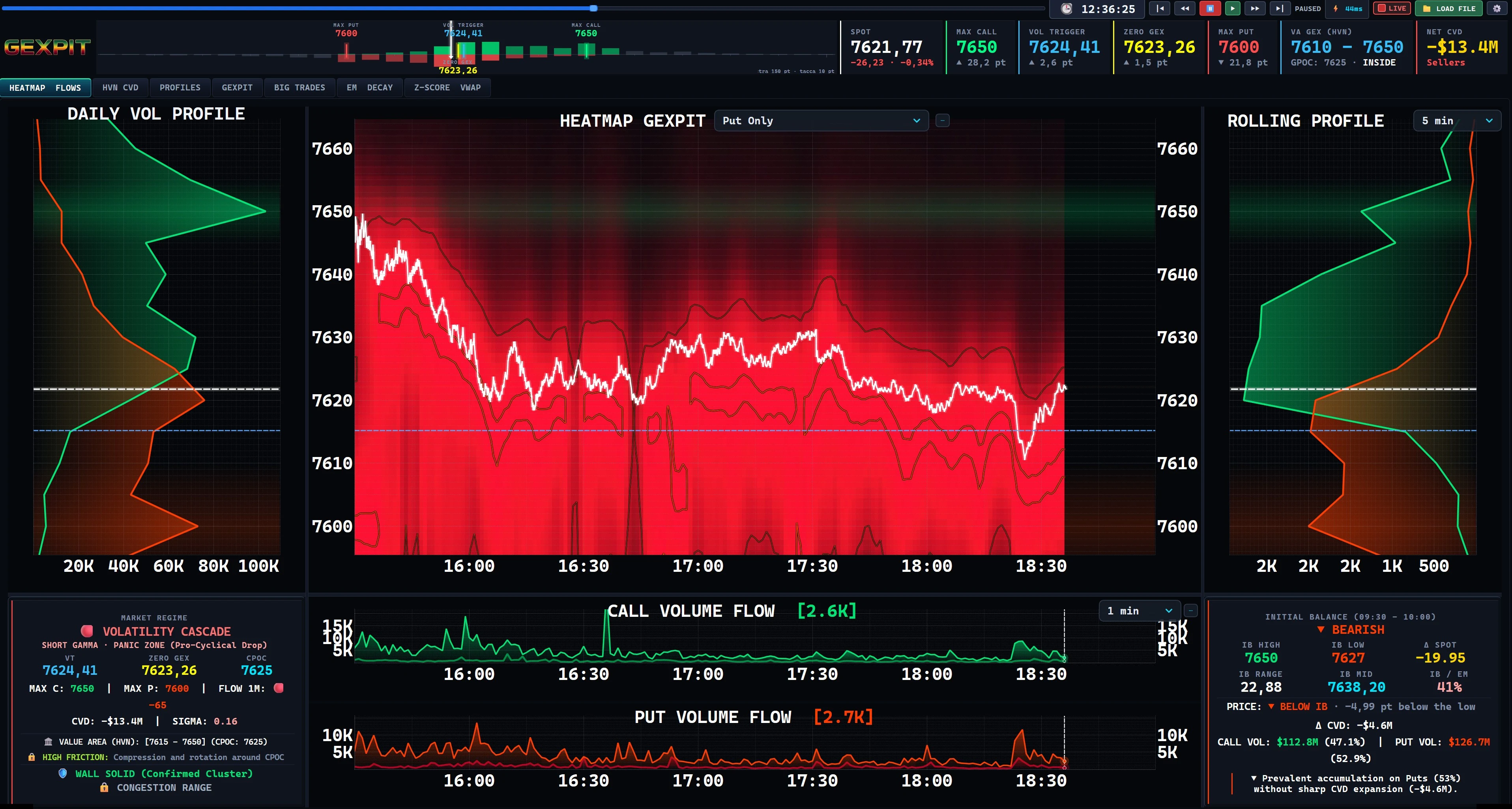
Task: Click the red pause button
Action: click(x=1210, y=8)
